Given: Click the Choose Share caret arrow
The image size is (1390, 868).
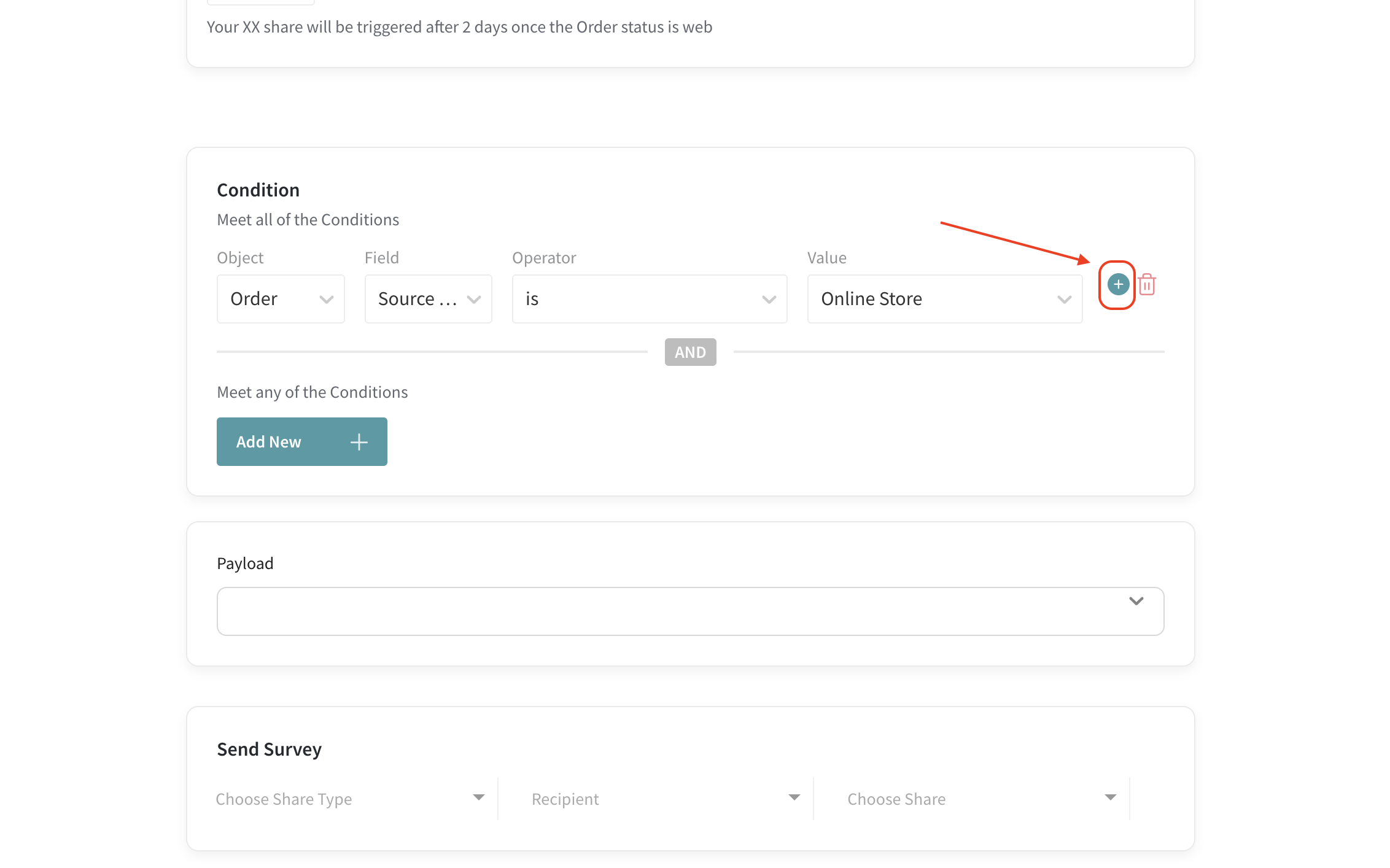Looking at the screenshot, I should tap(1110, 797).
